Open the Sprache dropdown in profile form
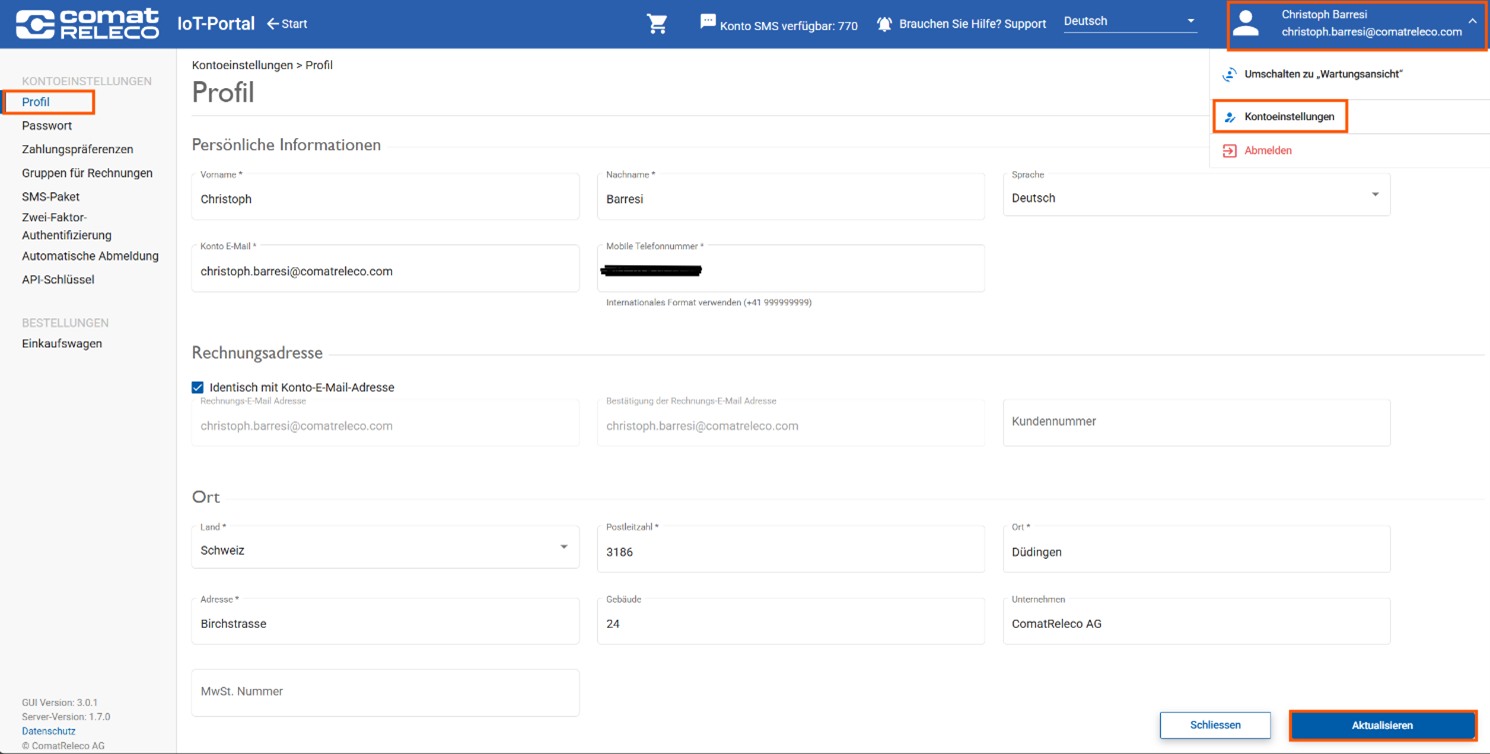This screenshot has height=754, width=1490. click(x=1375, y=195)
